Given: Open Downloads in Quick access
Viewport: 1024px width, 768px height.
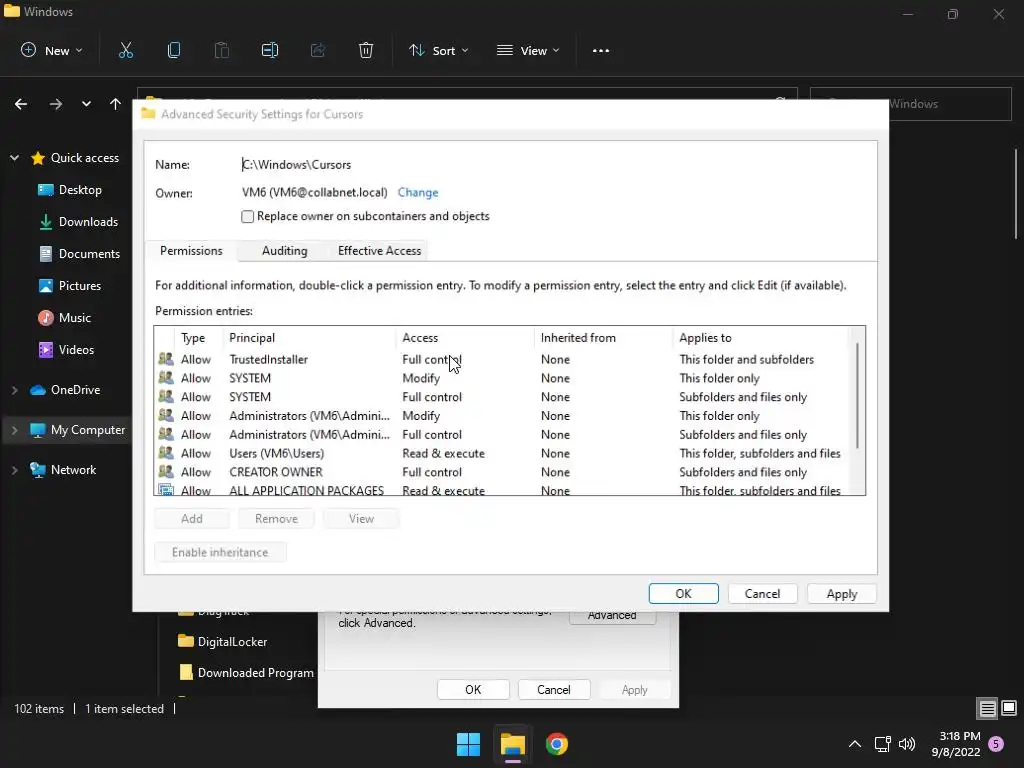Looking at the screenshot, I should (x=78, y=222).
